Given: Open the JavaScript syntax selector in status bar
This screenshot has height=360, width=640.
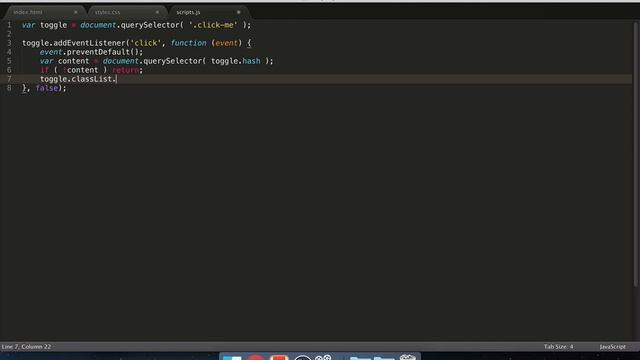Looking at the screenshot, I should 612,347.
